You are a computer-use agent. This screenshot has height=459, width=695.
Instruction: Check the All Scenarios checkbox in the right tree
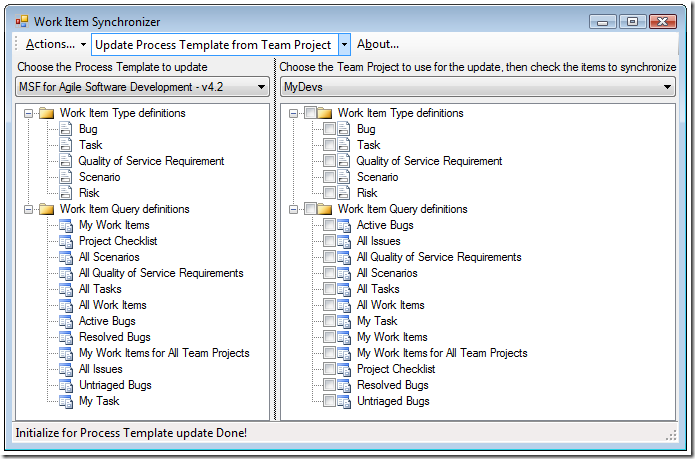coord(329,273)
